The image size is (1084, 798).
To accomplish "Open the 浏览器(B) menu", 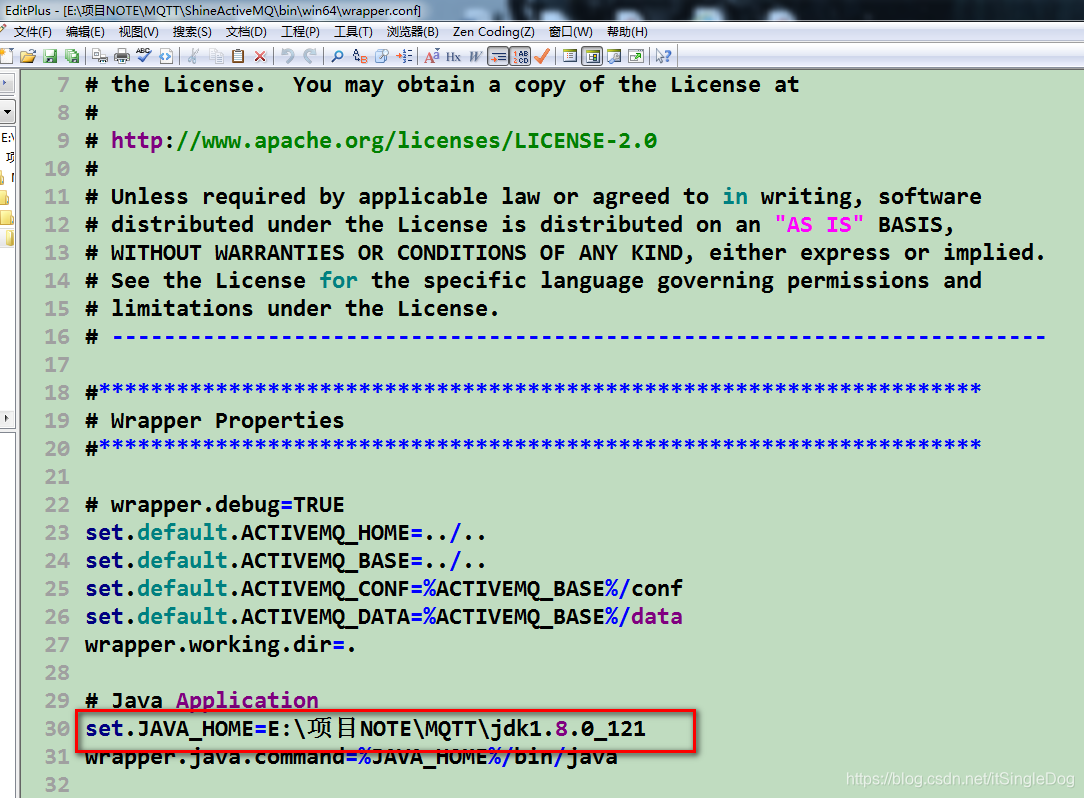I will pos(413,32).
